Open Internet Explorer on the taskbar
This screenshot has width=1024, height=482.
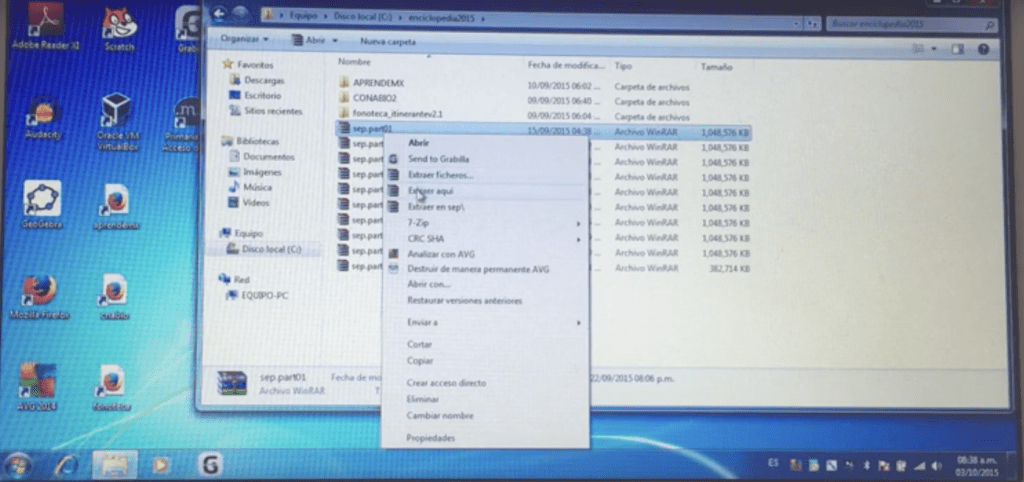coord(67,466)
